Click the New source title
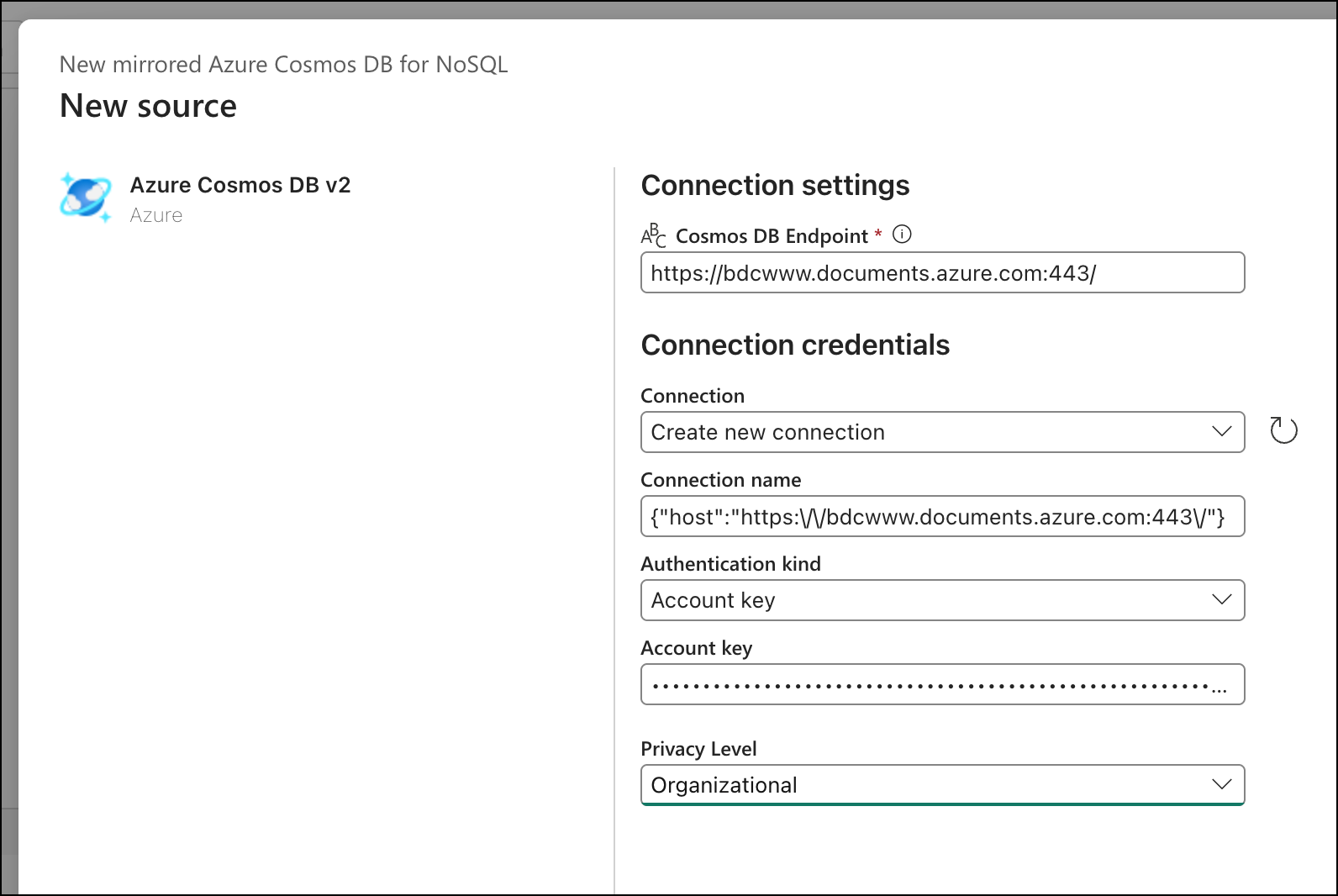Screen dimensions: 1338x896 [x=149, y=106]
